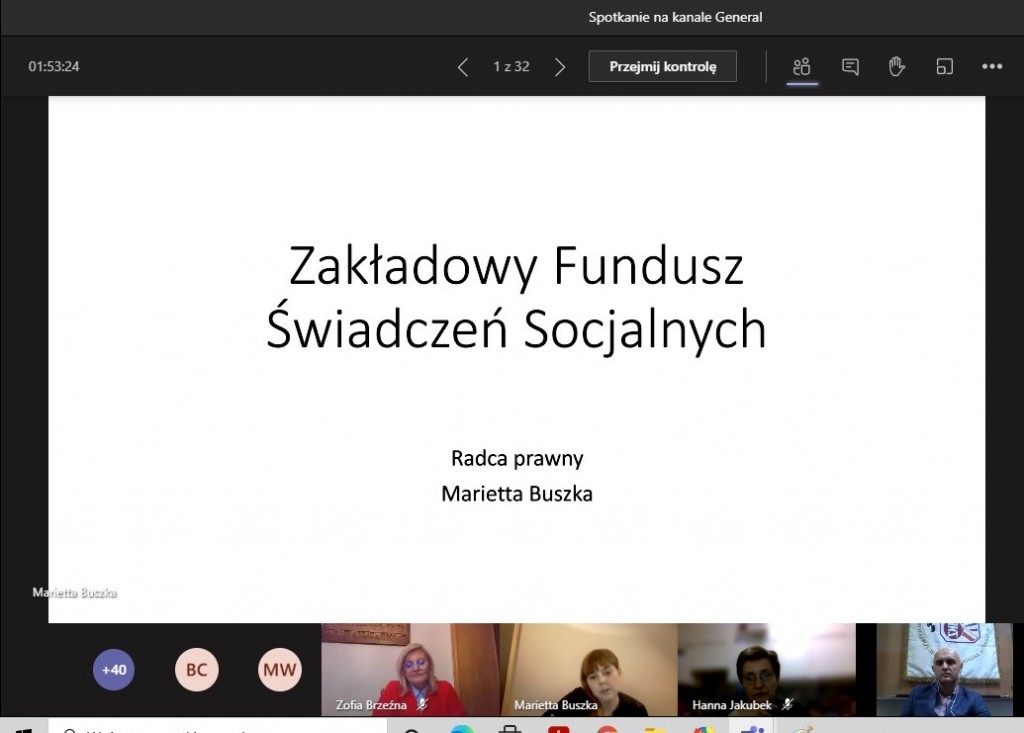Open the More actions ellipsis menu
The height and width of the screenshot is (733, 1024).
coord(991,66)
